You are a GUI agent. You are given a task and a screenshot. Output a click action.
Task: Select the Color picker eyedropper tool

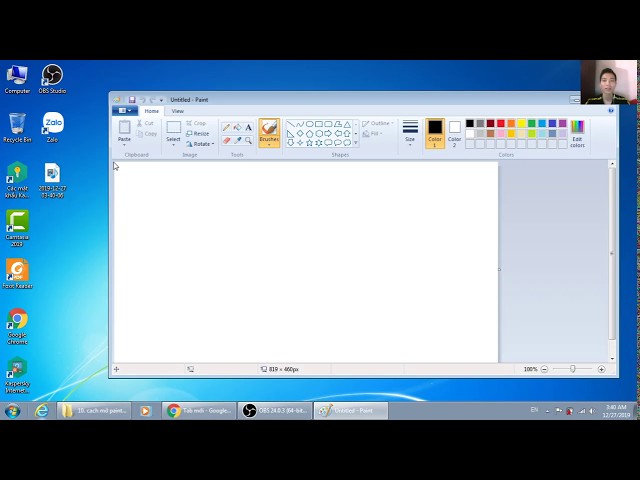tap(237, 140)
